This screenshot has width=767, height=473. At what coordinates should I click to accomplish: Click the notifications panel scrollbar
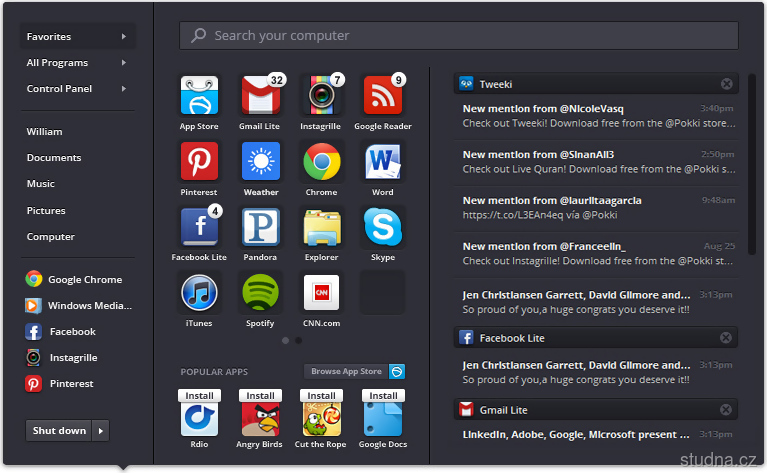point(752,164)
